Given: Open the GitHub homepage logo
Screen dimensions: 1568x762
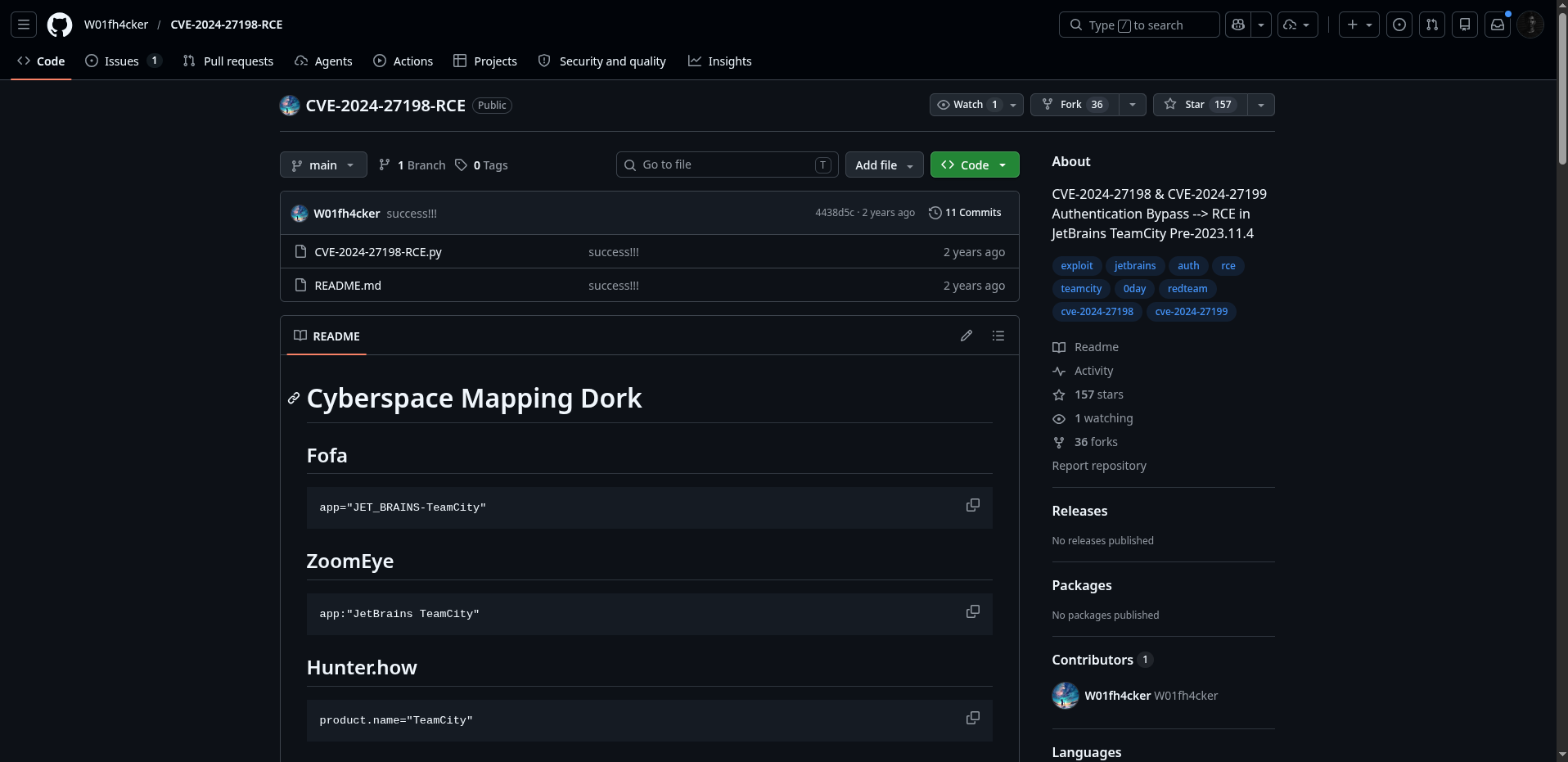Looking at the screenshot, I should [59, 25].
